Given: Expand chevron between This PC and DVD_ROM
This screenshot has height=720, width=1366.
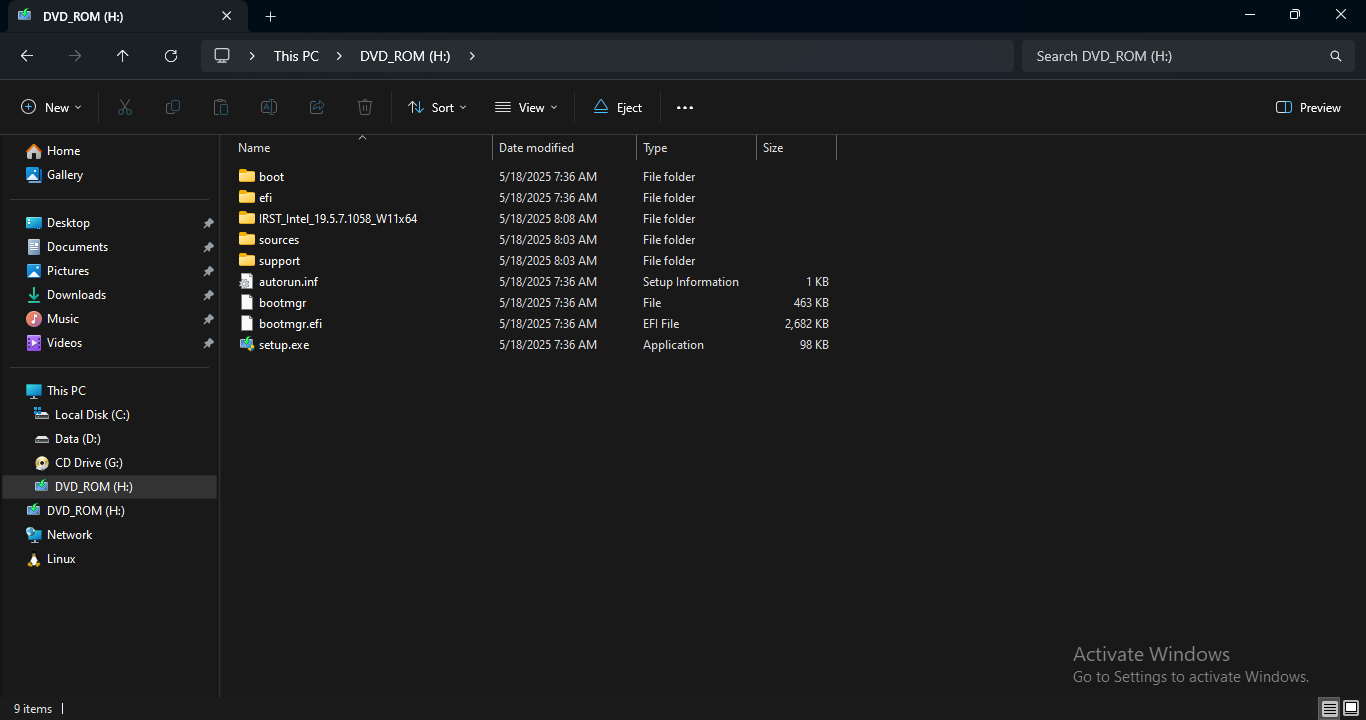Looking at the screenshot, I should tap(340, 56).
